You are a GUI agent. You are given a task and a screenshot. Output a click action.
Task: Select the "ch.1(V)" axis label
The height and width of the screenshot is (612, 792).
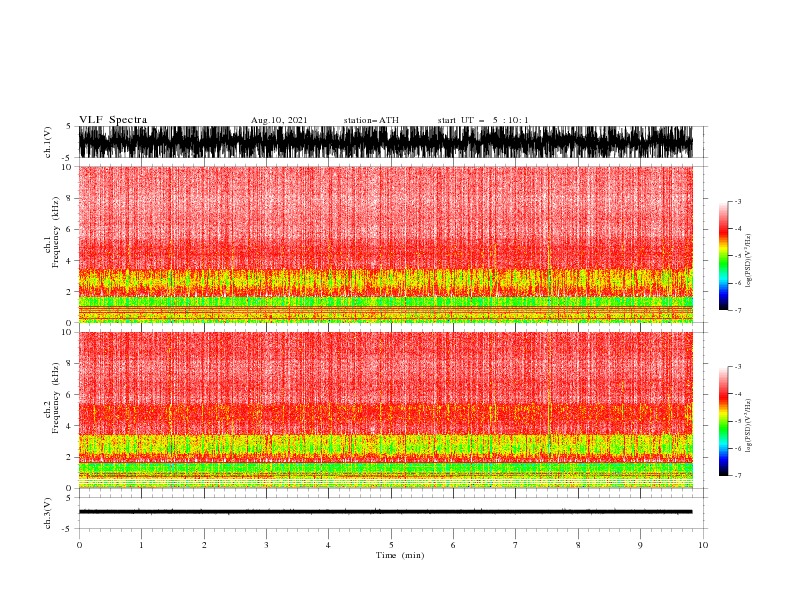48,142
